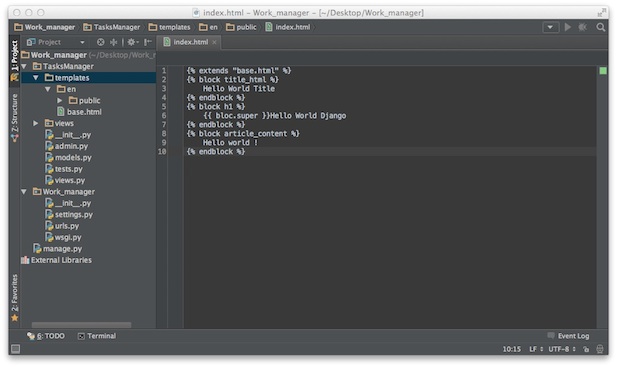Viewport: 617px width, 367px height.
Task: Click the Debug bug icon
Action: click(x=582, y=27)
